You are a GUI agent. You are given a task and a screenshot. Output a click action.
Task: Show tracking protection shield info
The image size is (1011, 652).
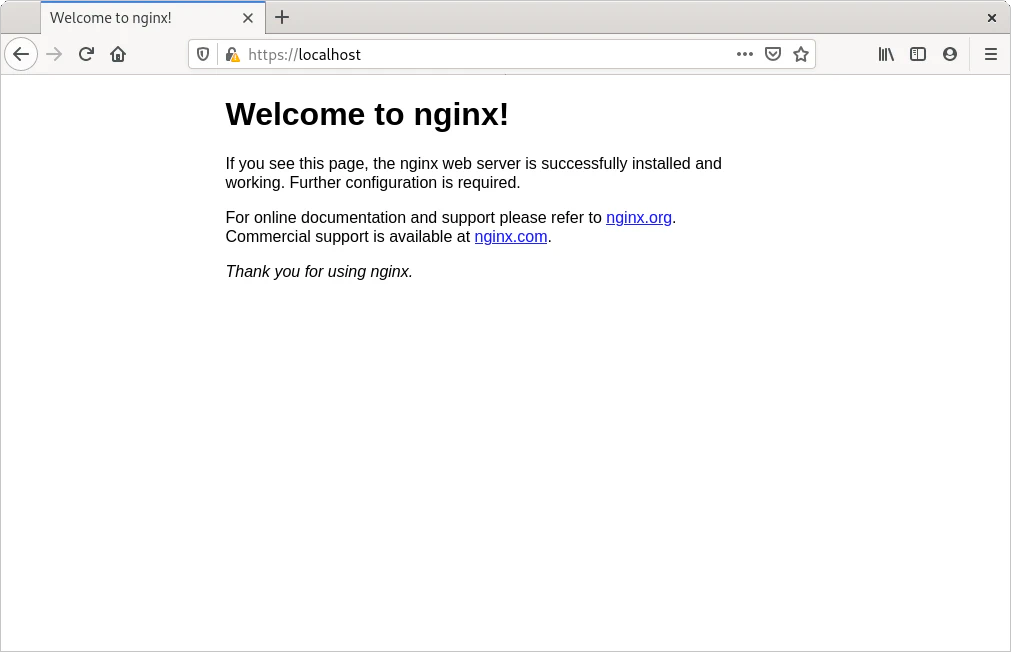click(203, 54)
